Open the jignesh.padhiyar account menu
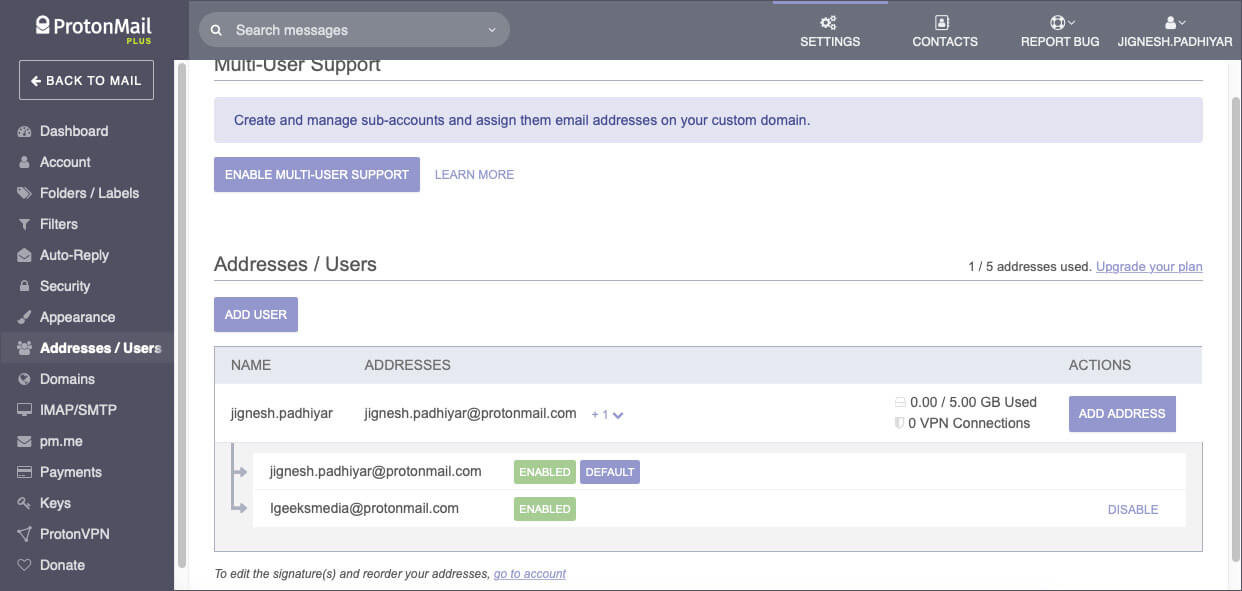 (1174, 31)
